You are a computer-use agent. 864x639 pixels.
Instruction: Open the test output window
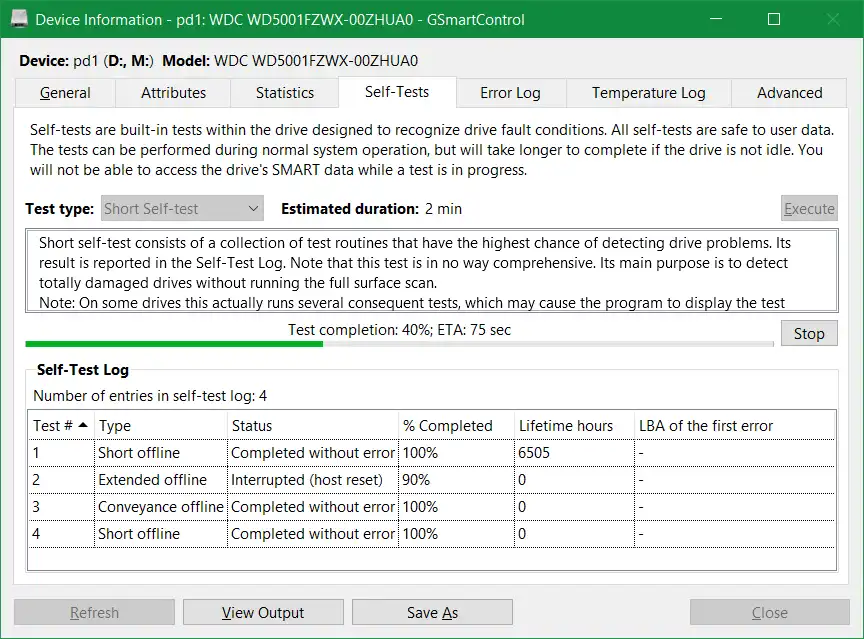click(x=262, y=612)
